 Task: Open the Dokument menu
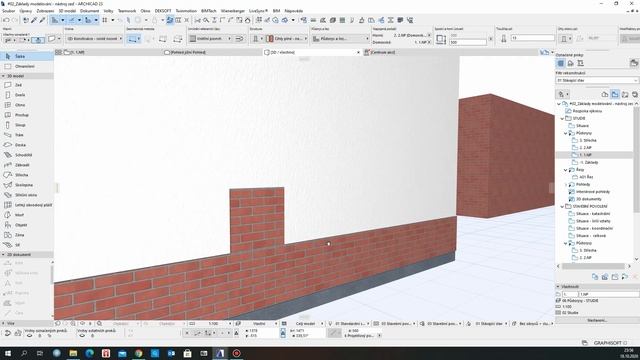[x=89, y=11]
